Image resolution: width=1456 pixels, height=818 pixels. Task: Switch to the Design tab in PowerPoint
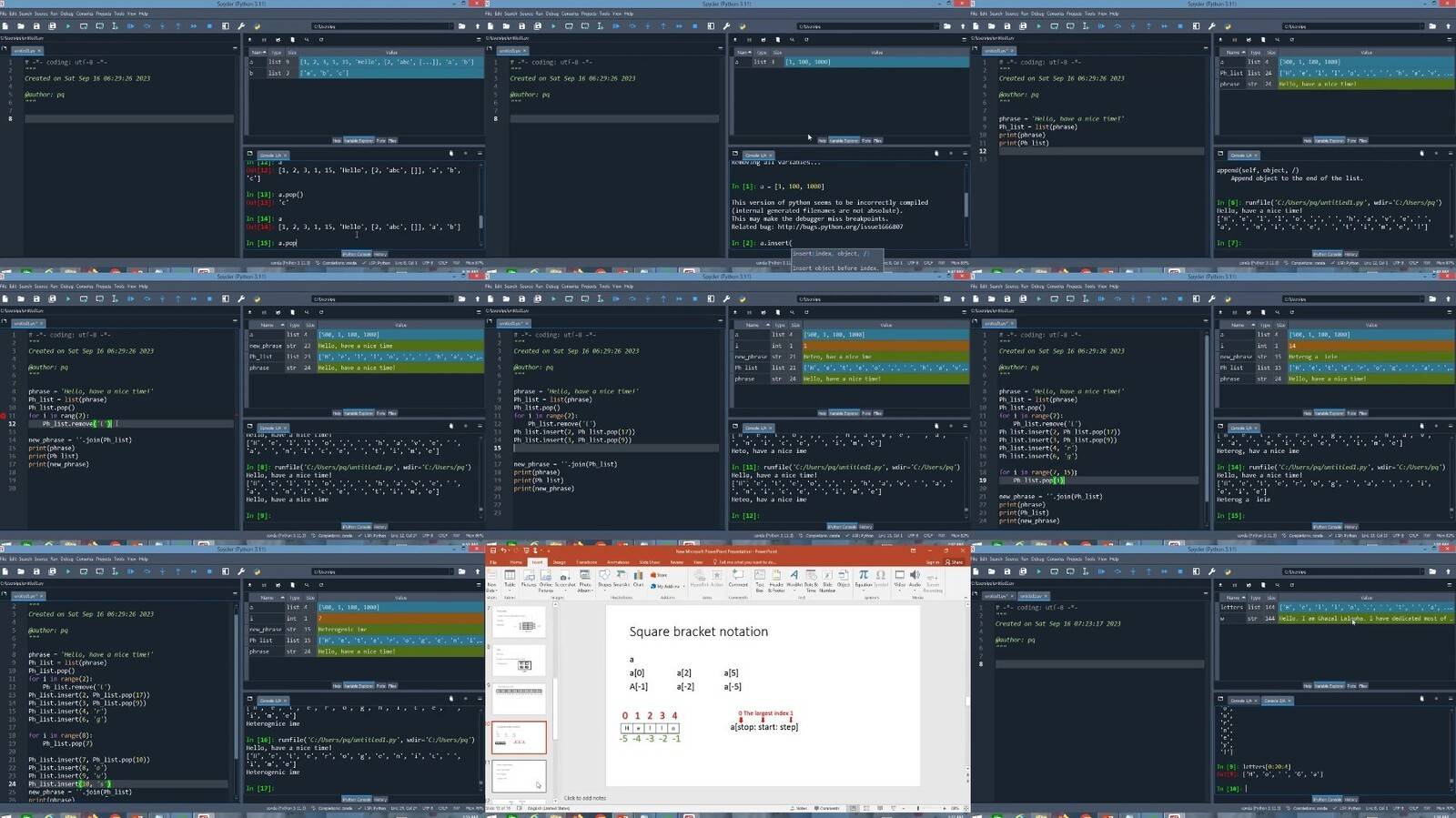coord(559,562)
